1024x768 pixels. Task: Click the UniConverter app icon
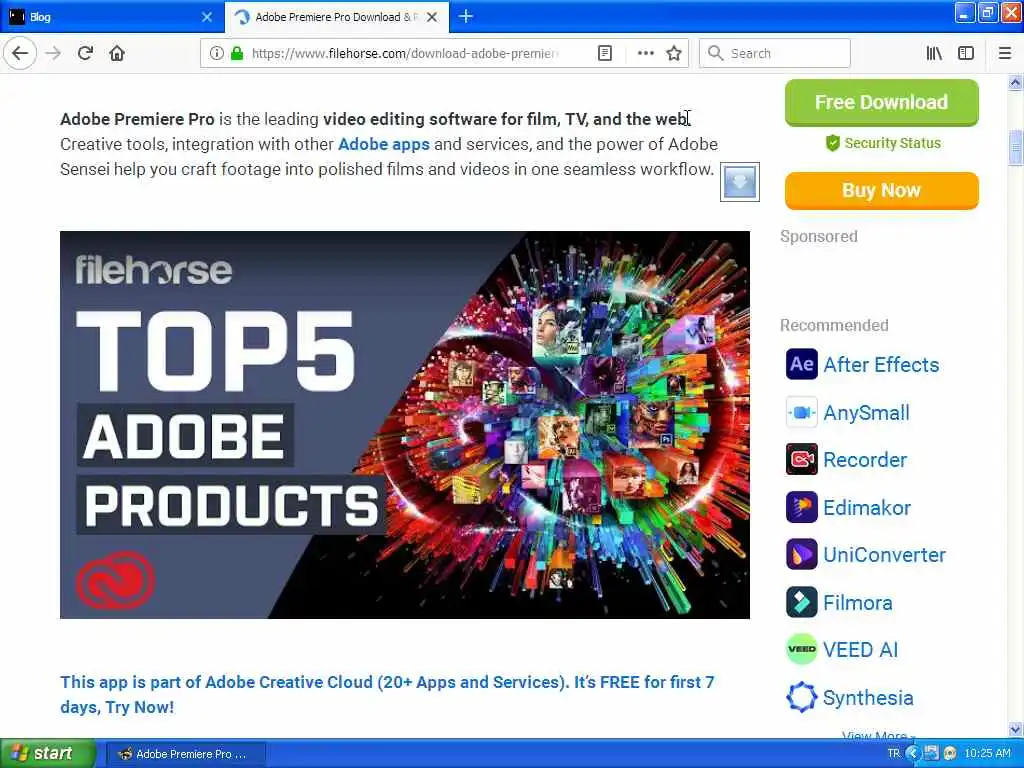(801, 554)
